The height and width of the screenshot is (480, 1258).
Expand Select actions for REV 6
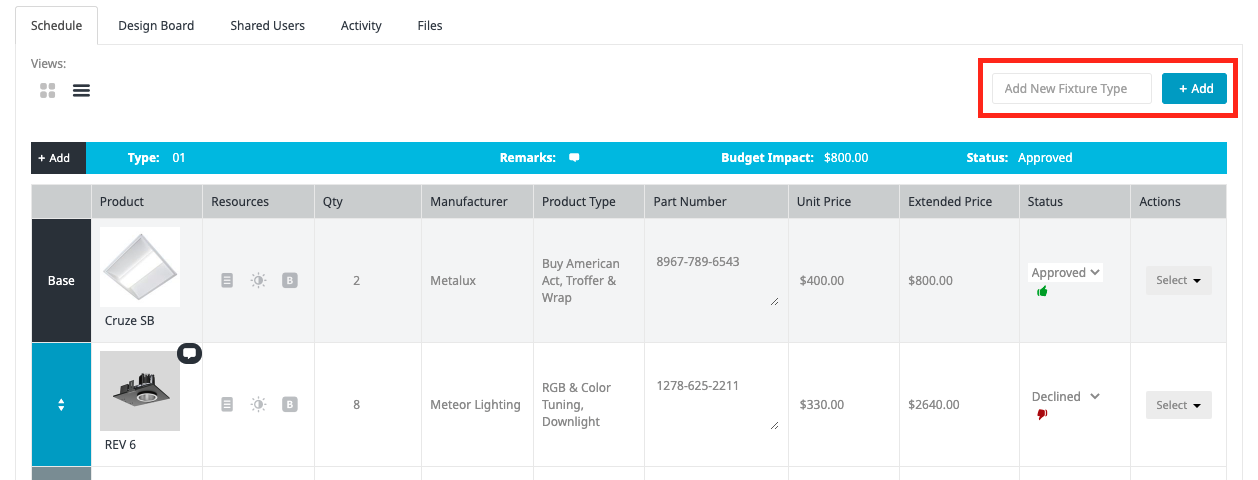tap(1178, 405)
